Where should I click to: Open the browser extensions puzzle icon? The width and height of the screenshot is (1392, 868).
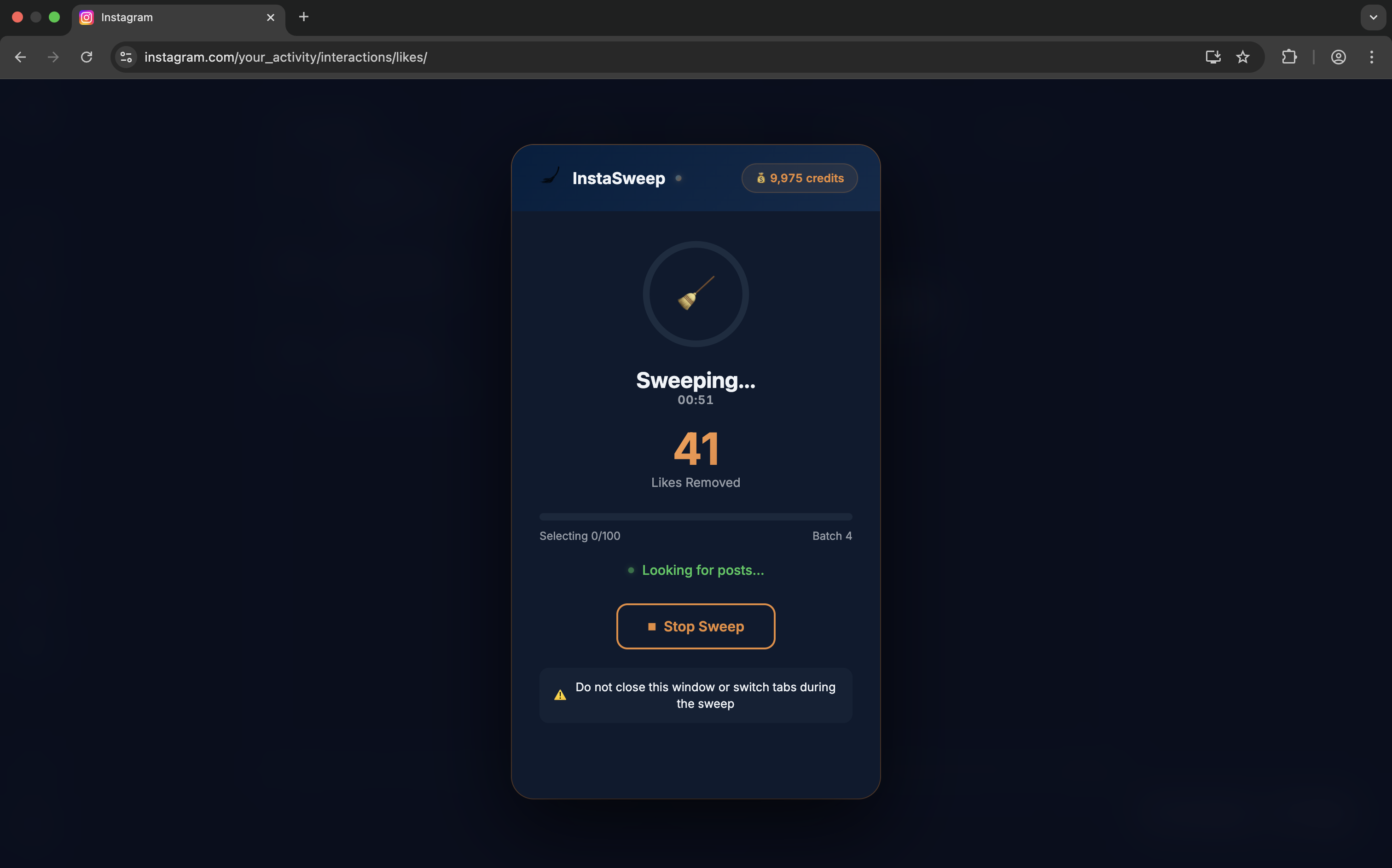pos(1289,57)
